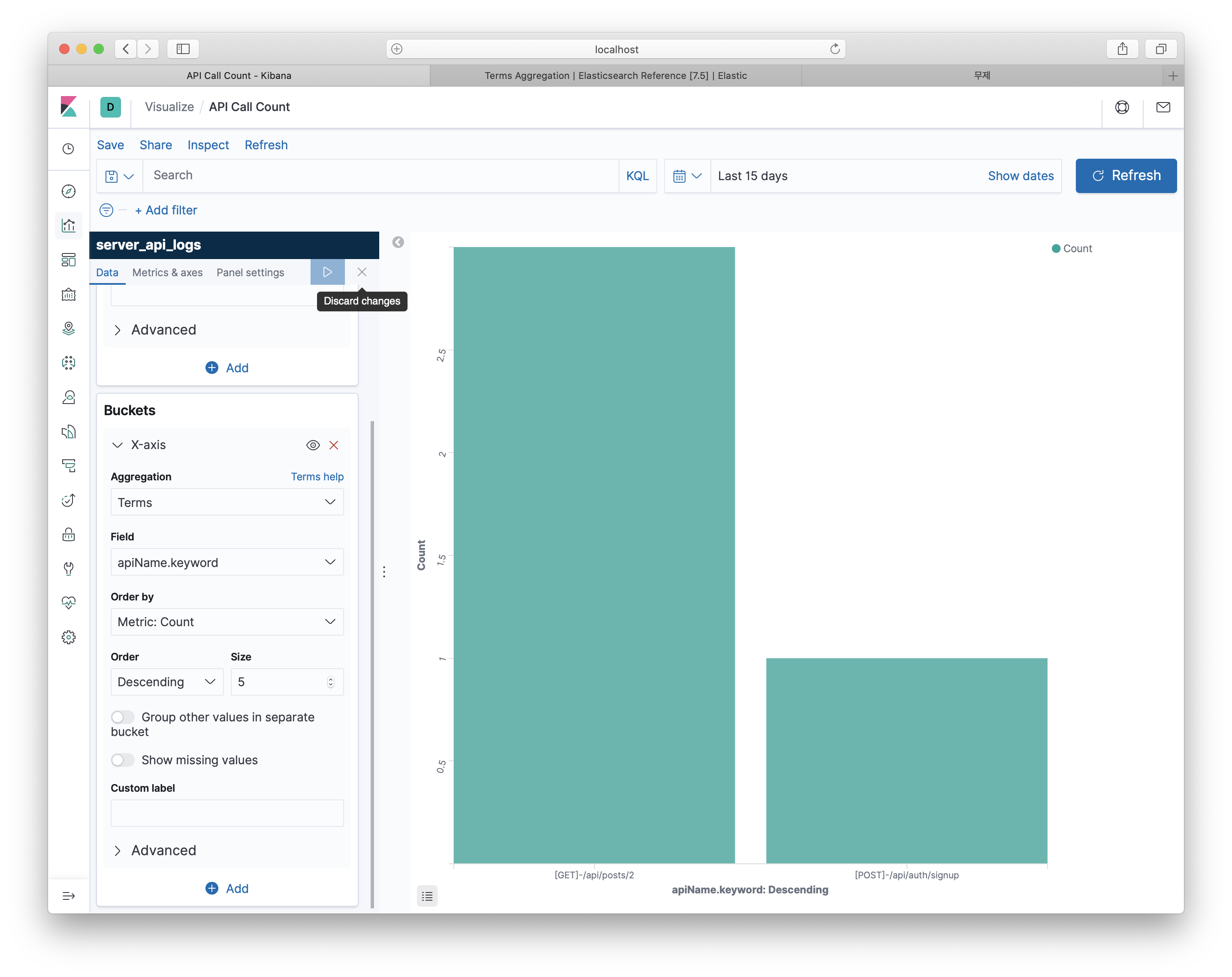Open the saved query menu dropdown
This screenshot has width=1232, height=977.
click(119, 176)
